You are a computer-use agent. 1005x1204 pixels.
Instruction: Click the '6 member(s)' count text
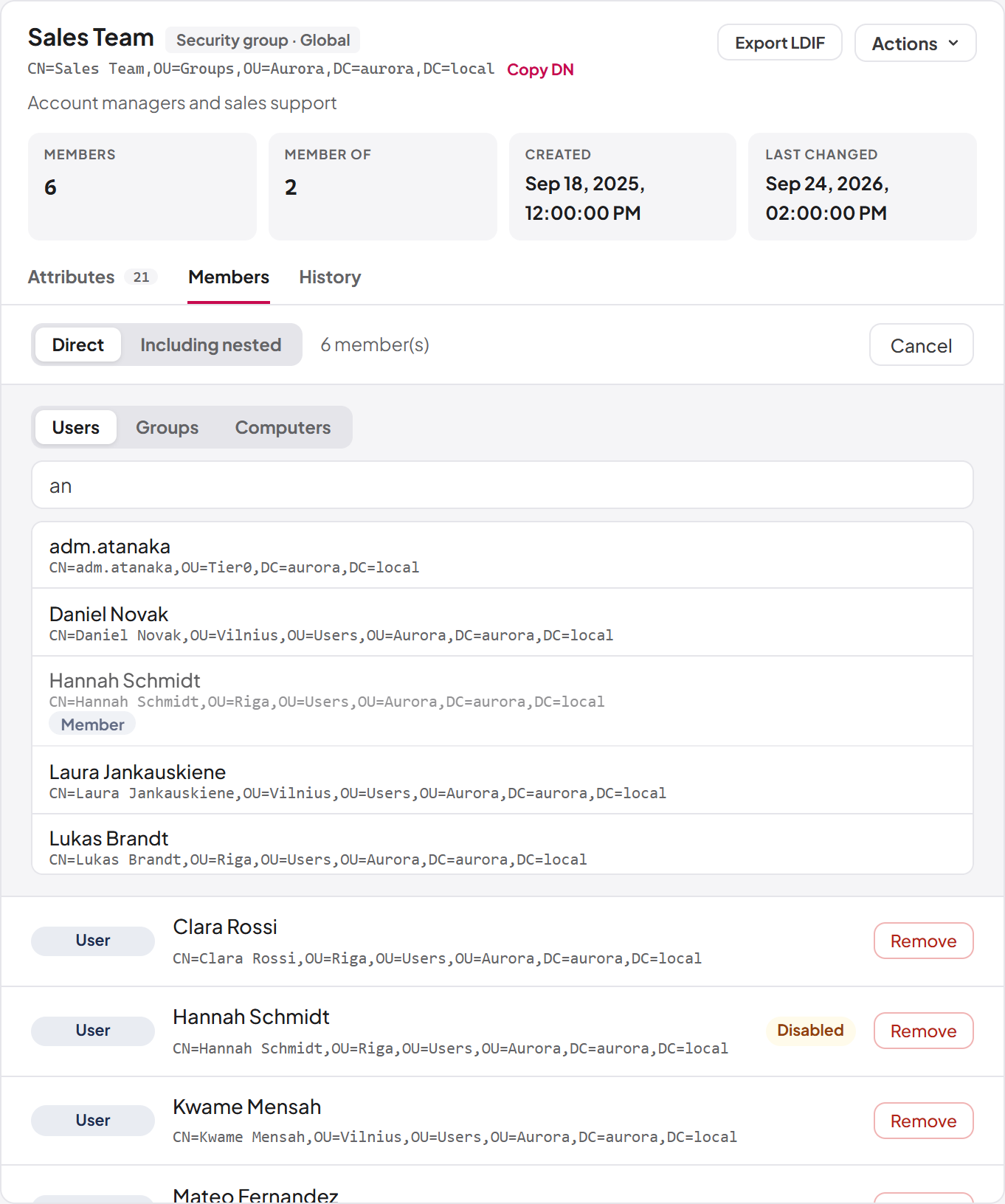coord(375,345)
